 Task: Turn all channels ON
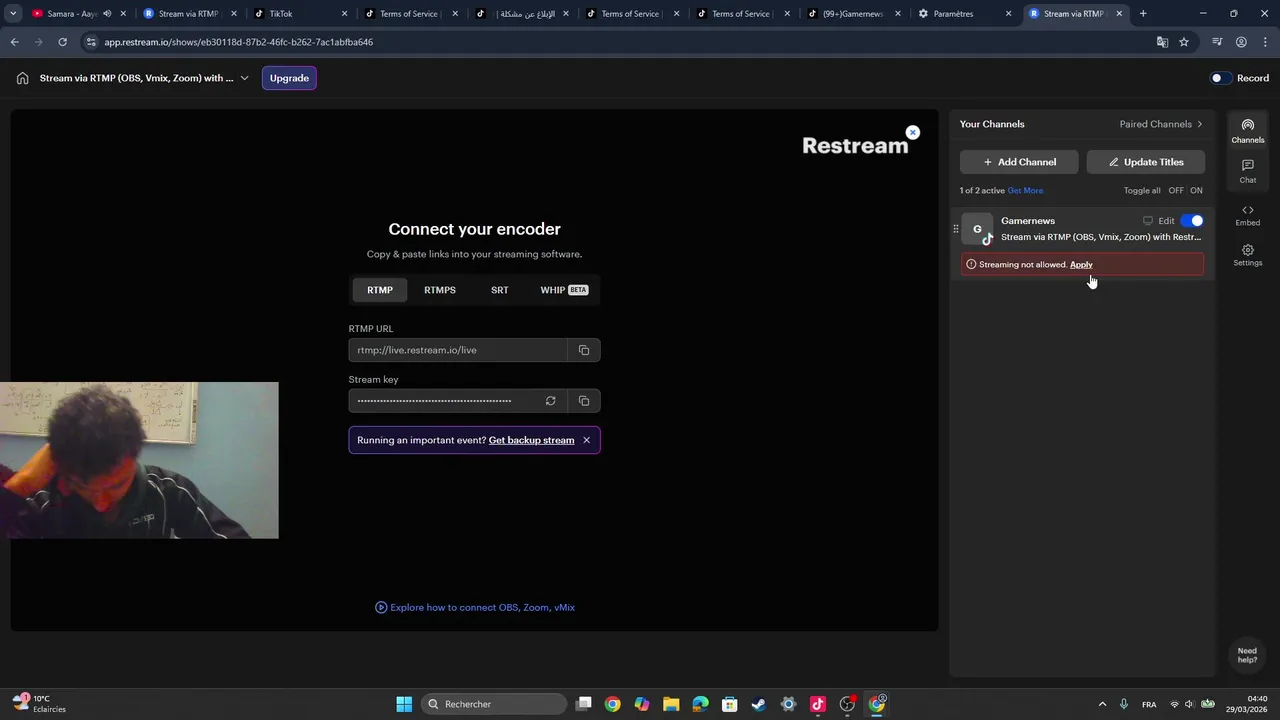1196,191
